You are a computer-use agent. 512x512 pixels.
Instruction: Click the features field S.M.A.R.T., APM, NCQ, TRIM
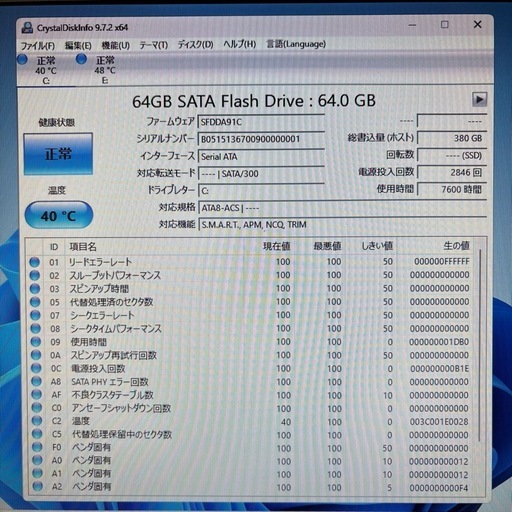pos(342,224)
